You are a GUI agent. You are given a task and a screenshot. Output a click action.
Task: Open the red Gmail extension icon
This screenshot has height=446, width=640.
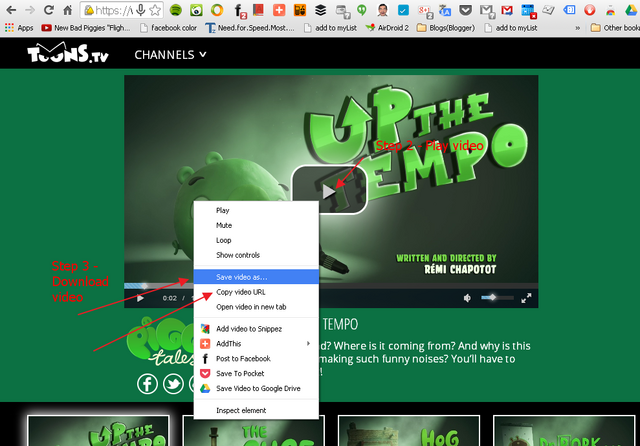[x=507, y=10]
